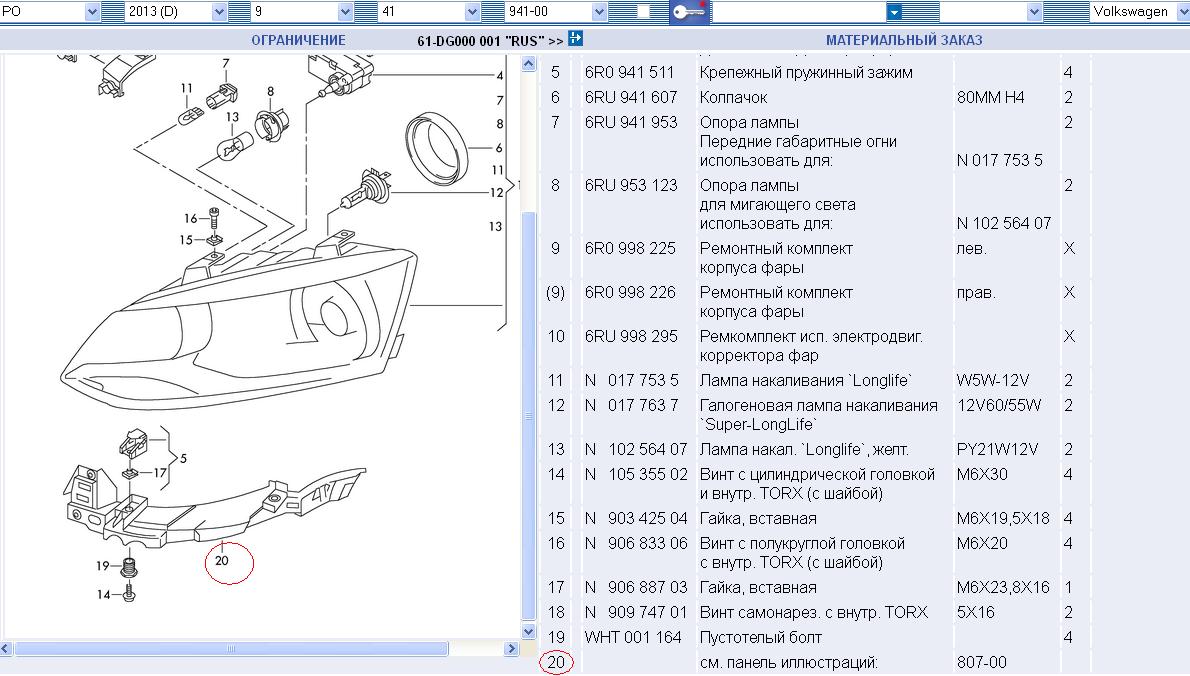
Task: Open the МАТЕРИАЛЬНЫЙ ЗАКАЗ tab
Action: [904, 40]
